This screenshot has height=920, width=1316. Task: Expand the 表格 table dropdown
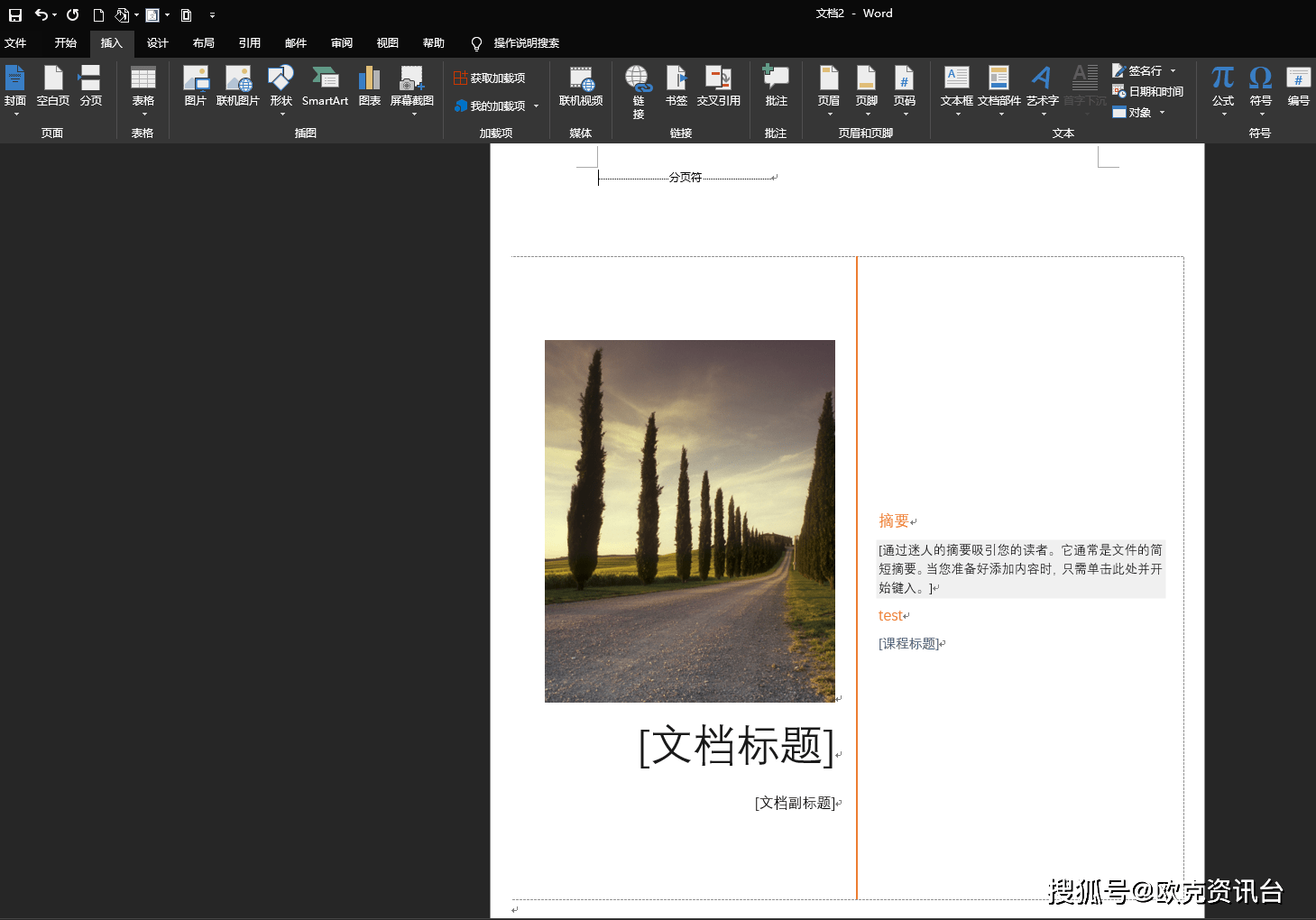(x=143, y=90)
